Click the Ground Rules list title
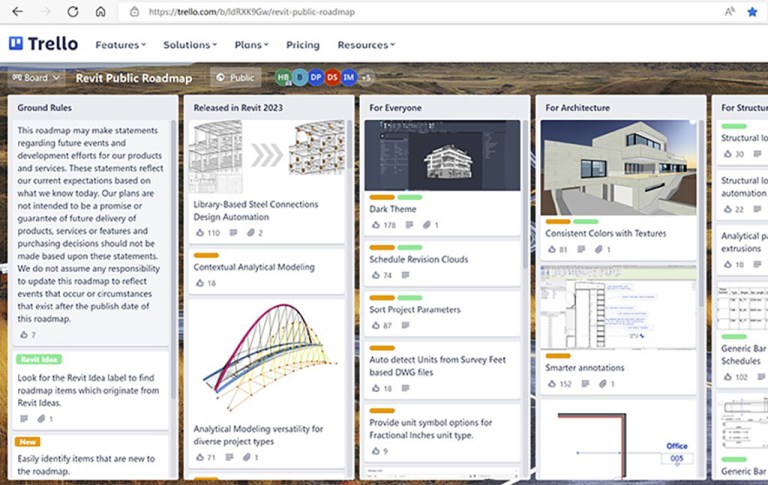This screenshot has width=768, height=485. coord(45,108)
